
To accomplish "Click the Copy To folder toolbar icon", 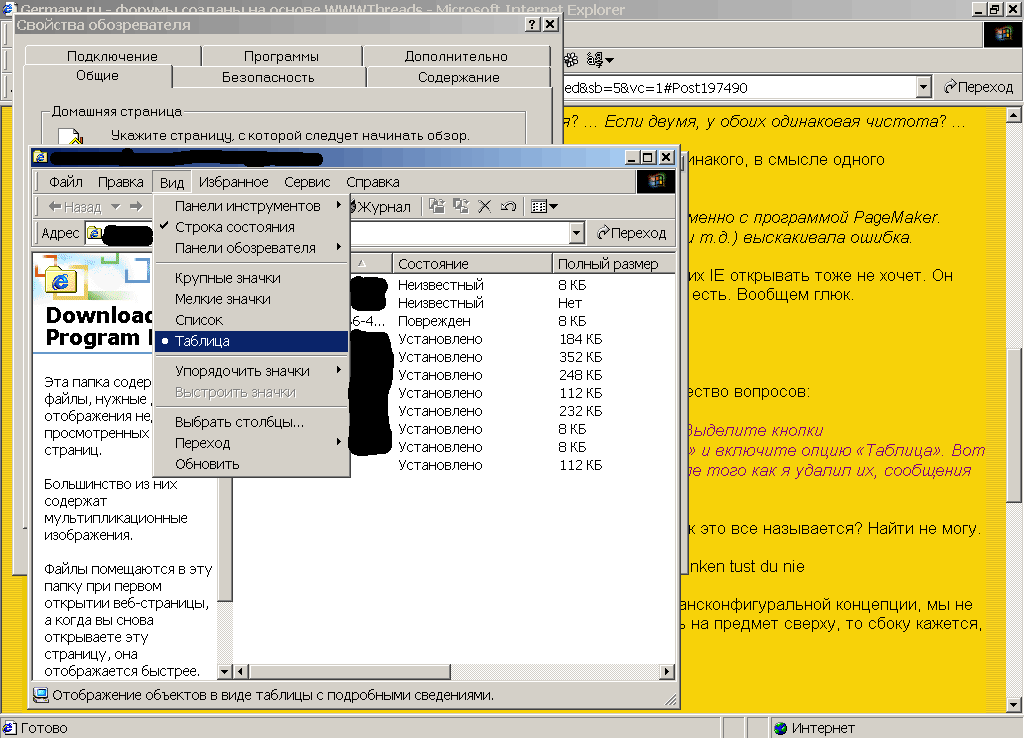I will pos(461,206).
